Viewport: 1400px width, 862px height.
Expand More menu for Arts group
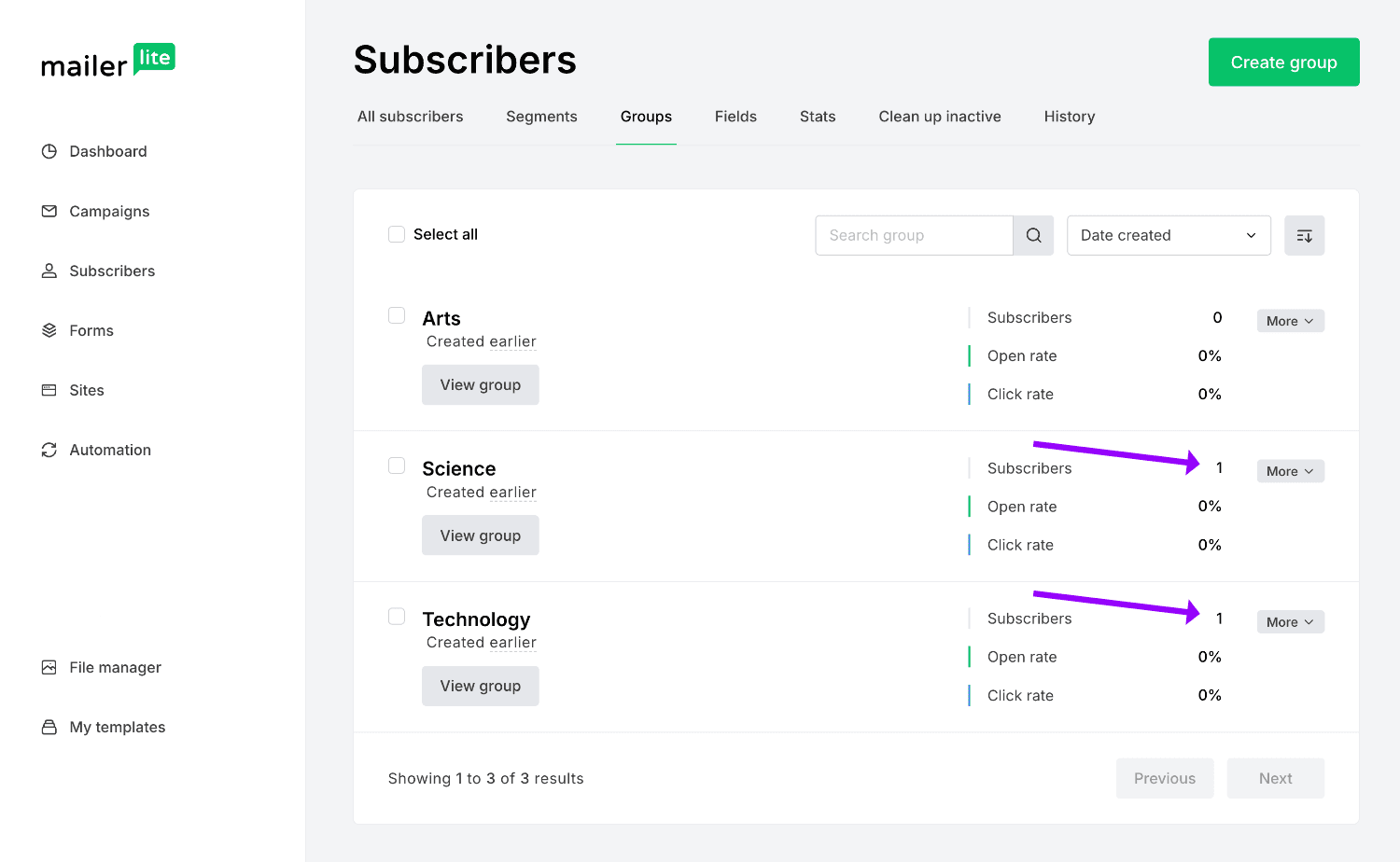1290,321
